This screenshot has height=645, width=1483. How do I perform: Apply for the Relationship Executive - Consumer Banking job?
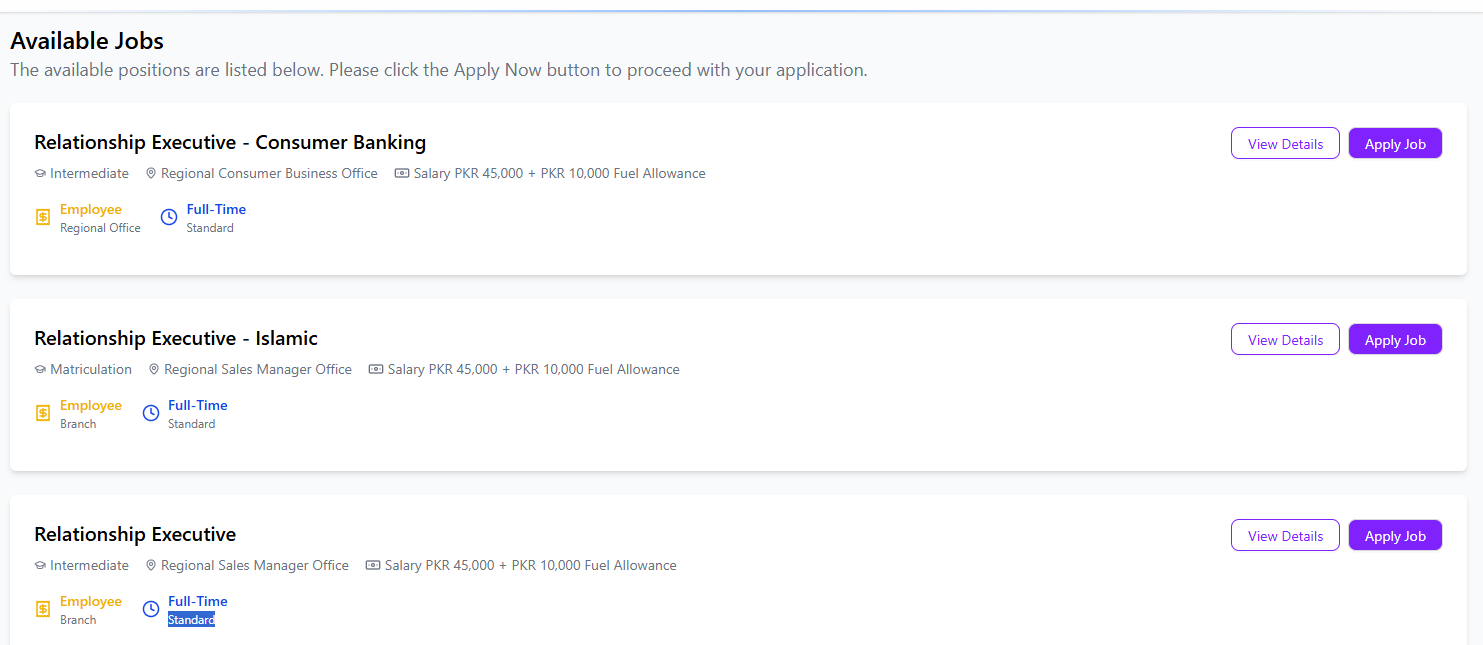(x=1395, y=144)
